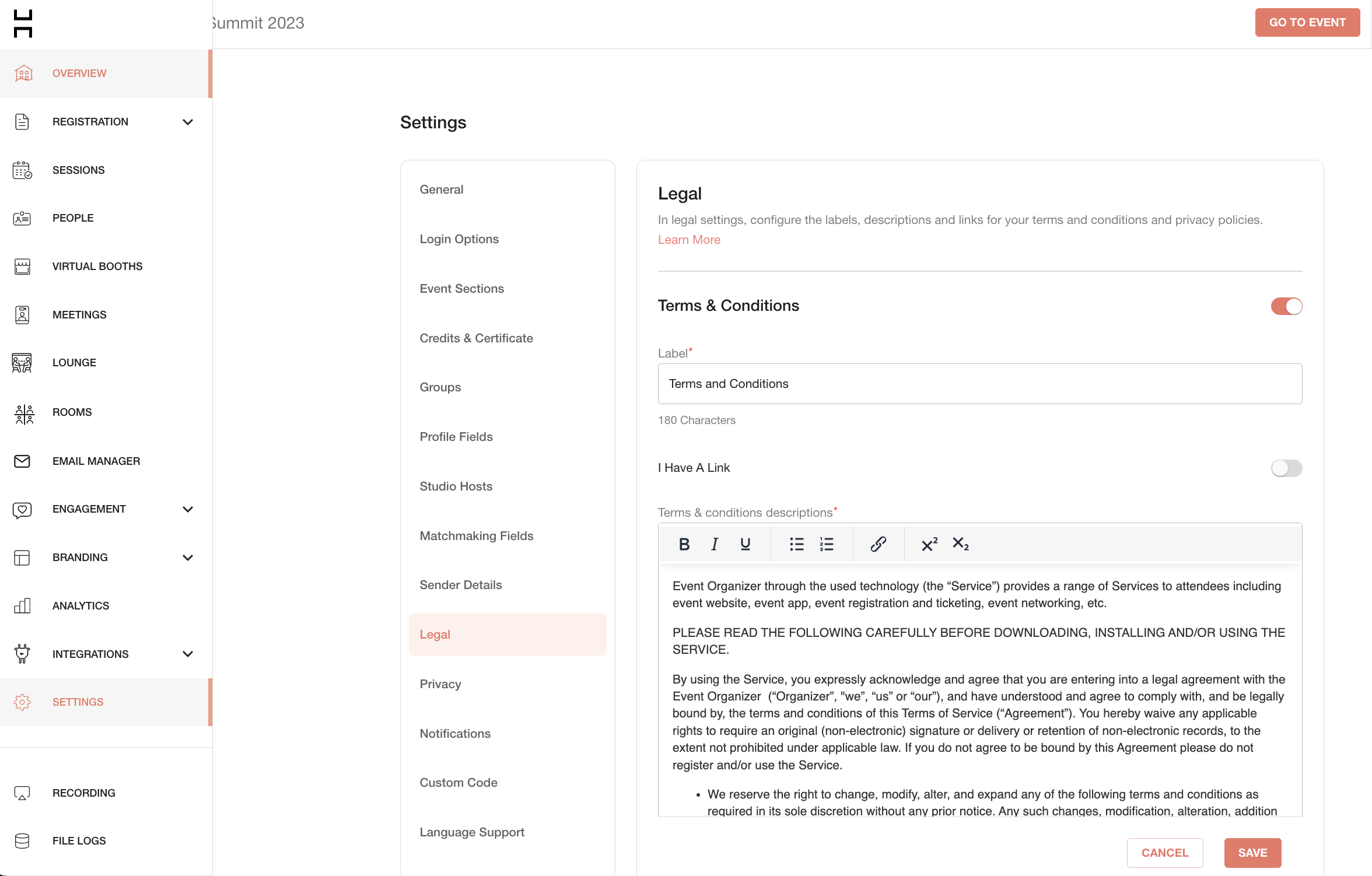Viewport: 1372px width, 876px height.
Task: Click the Overview building icon
Action: (23, 73)
